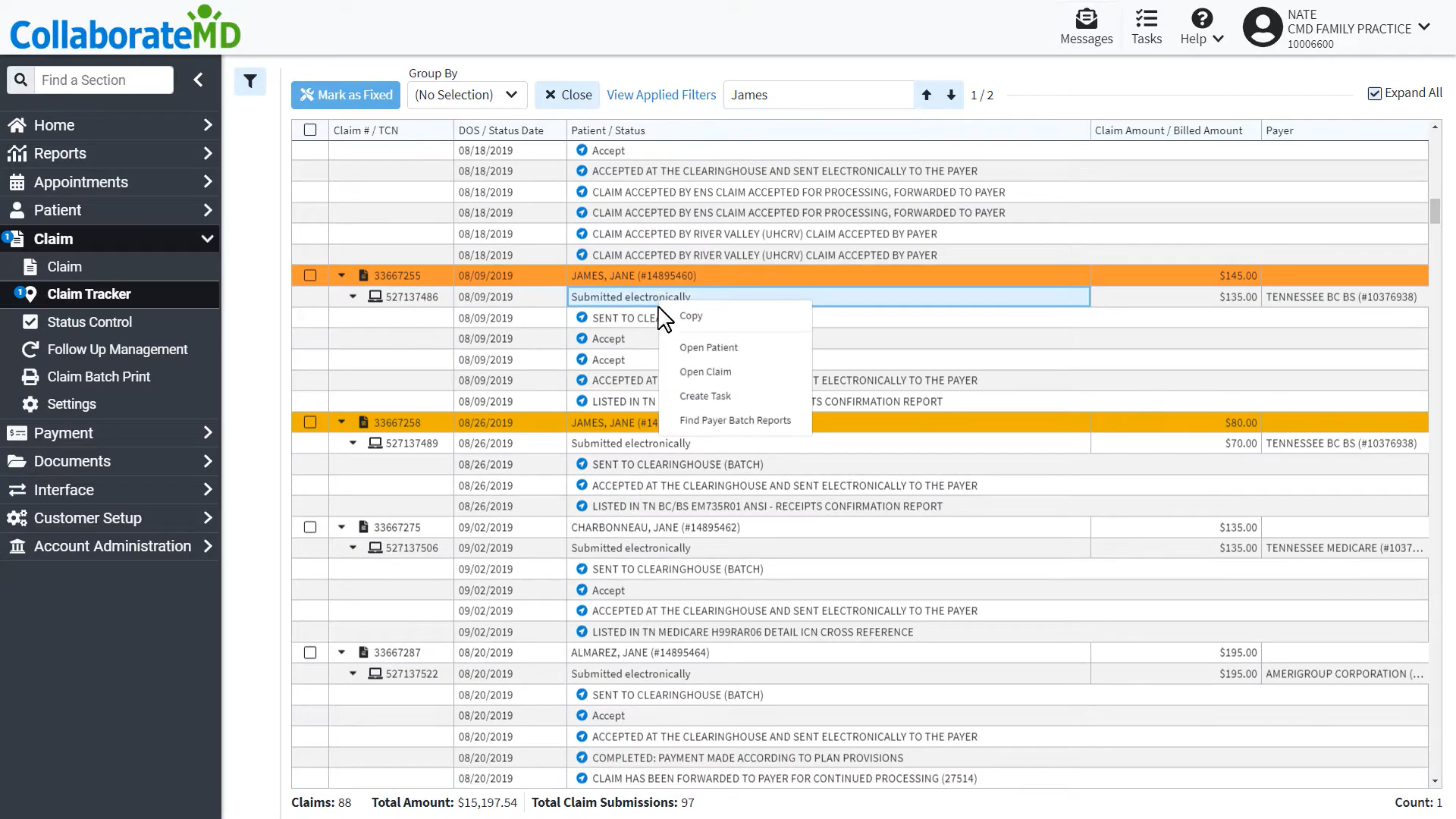Click the CollaborateMD logo
Screen dimensions: 1456x819
pyautogui.click(x=125, y=28)
